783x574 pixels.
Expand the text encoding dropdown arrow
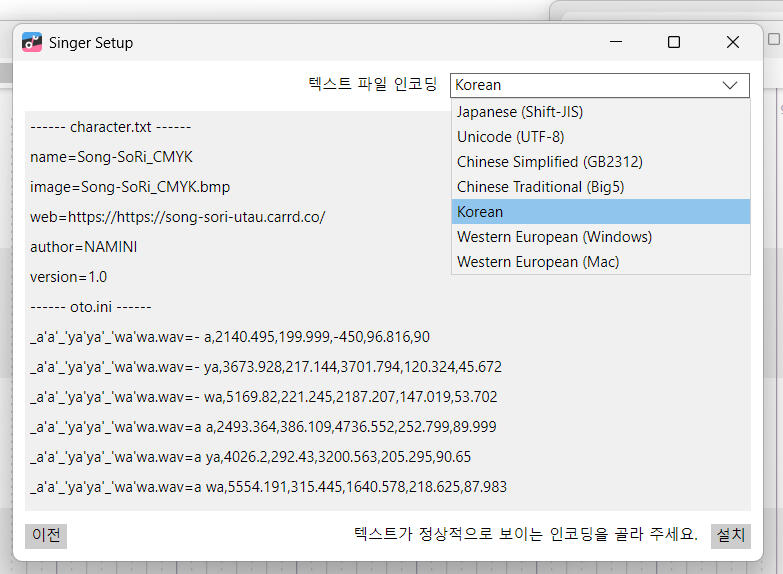click(x=729, y=85)
